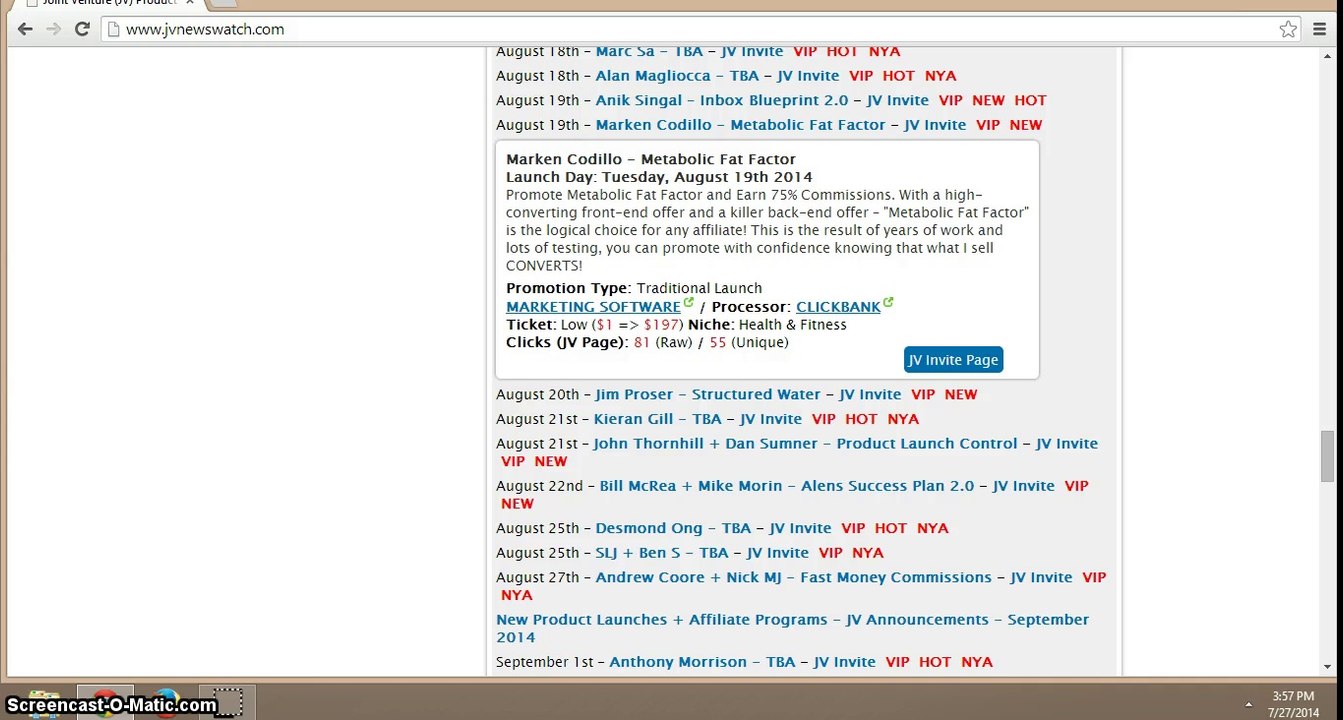Click JV Invite on Andrew Coore row
The width and height of the screenshot is (1343, 720).
[x=1041, y=577]
